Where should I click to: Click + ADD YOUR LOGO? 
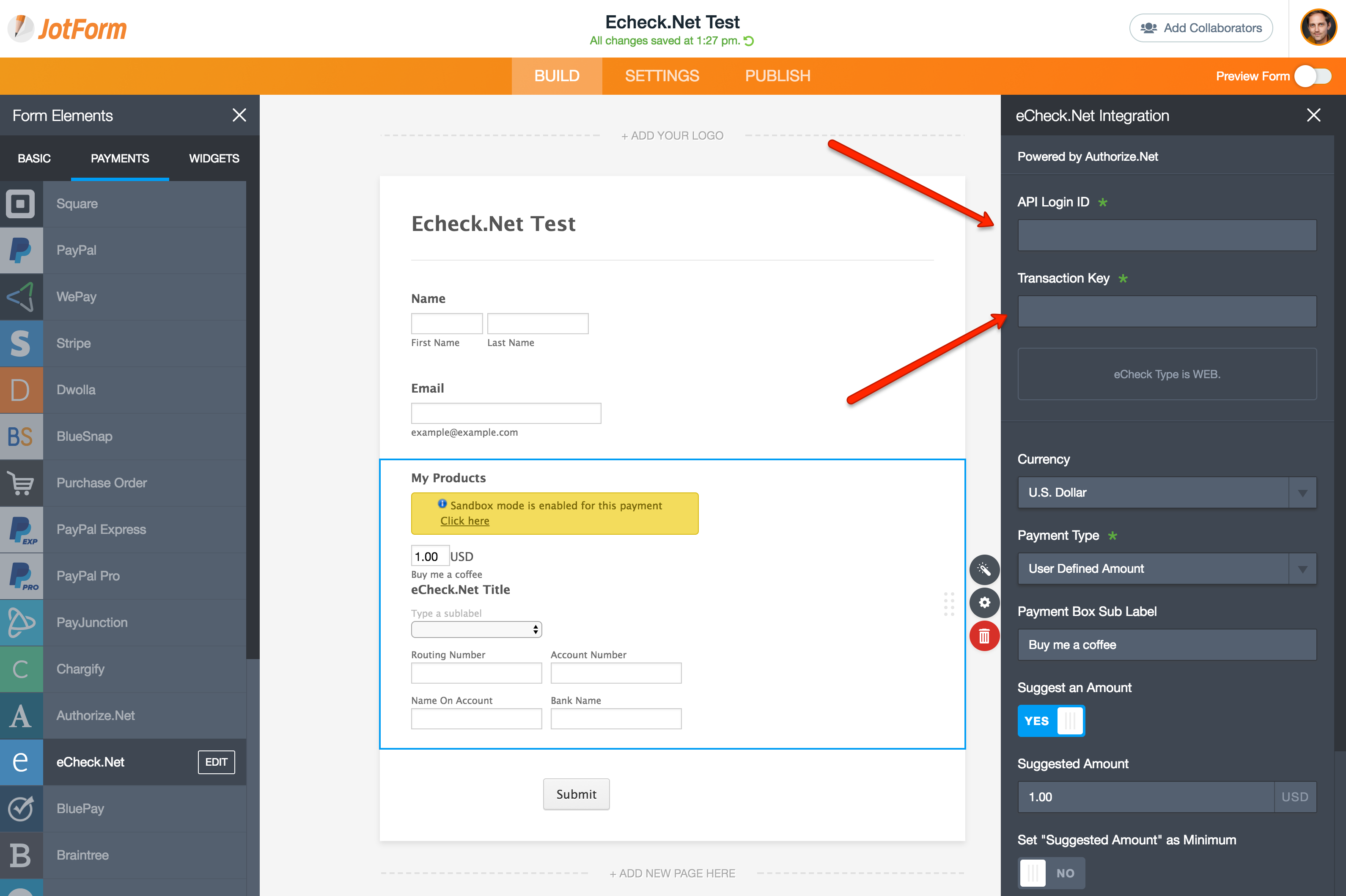pos(673,136)
